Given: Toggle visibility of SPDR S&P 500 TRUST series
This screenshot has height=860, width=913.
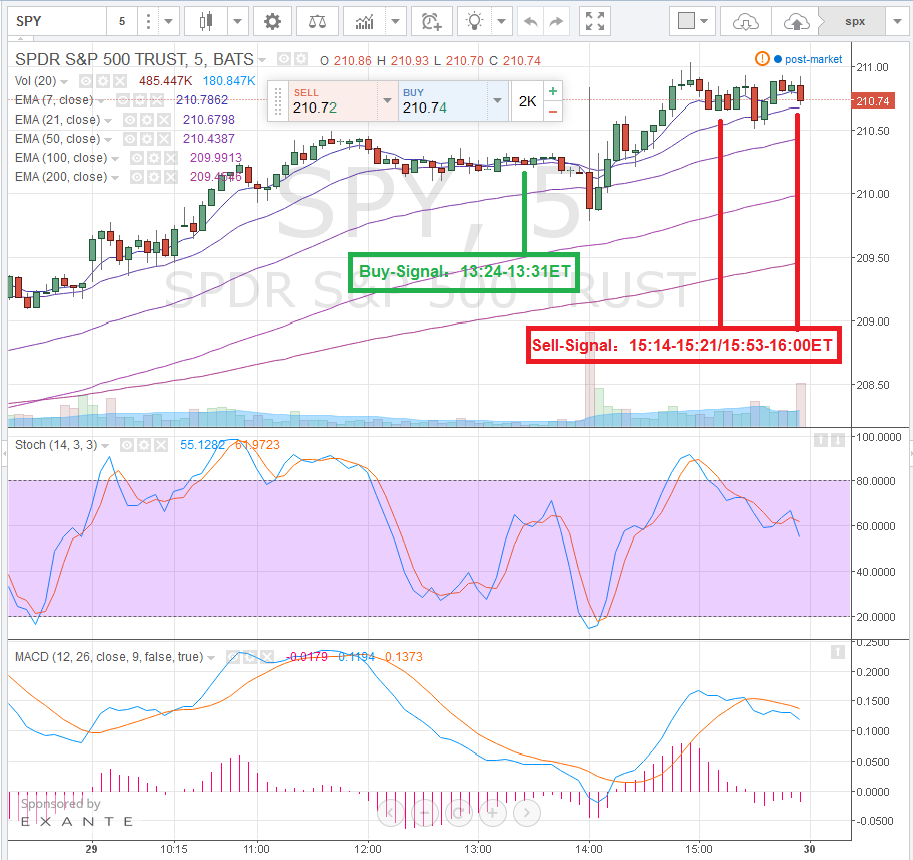Looking at the screenshot, I should pyautogui.click(x=284, y=59).
